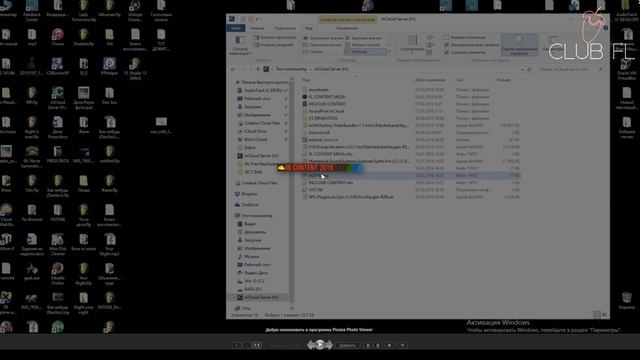Sort the list by the Тип column header
Viewport: 640px width, 360px height.
[460, 80]
